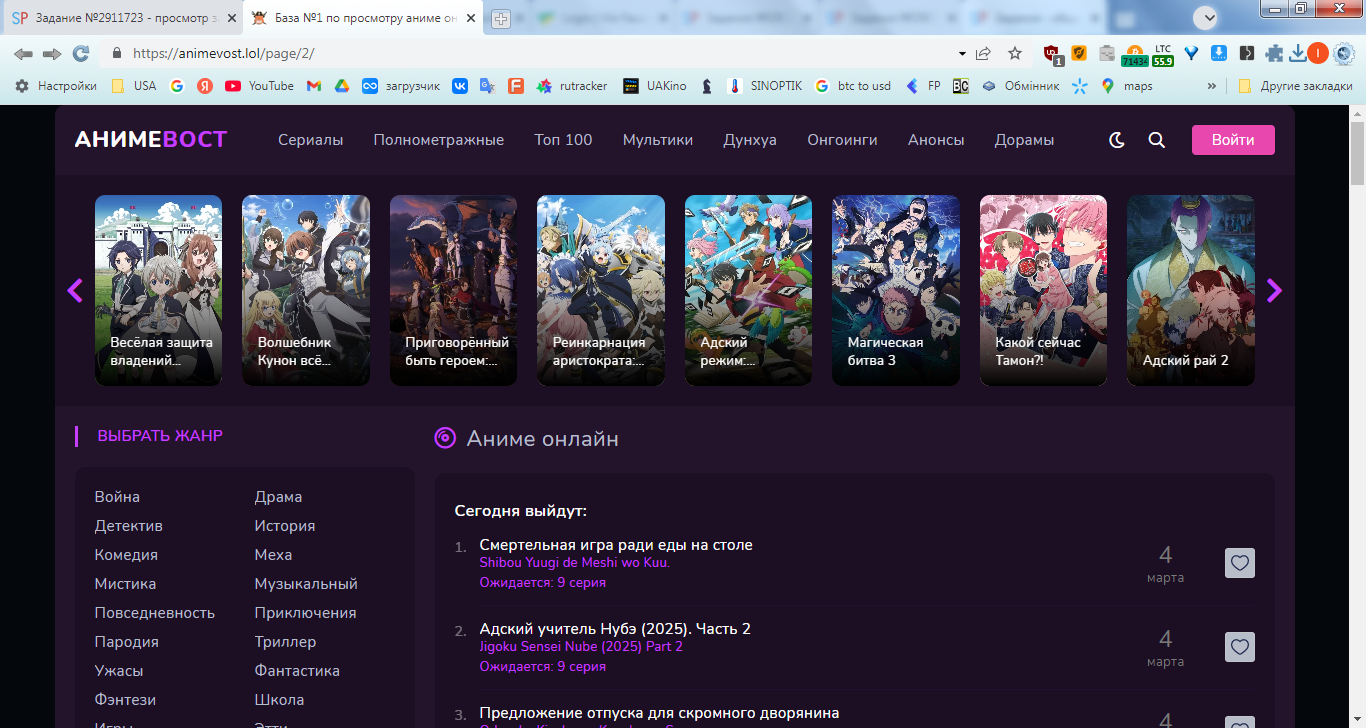Open the VK bookmark icon
Viewport: 1366px width, 728px height.
pos(460,86)
